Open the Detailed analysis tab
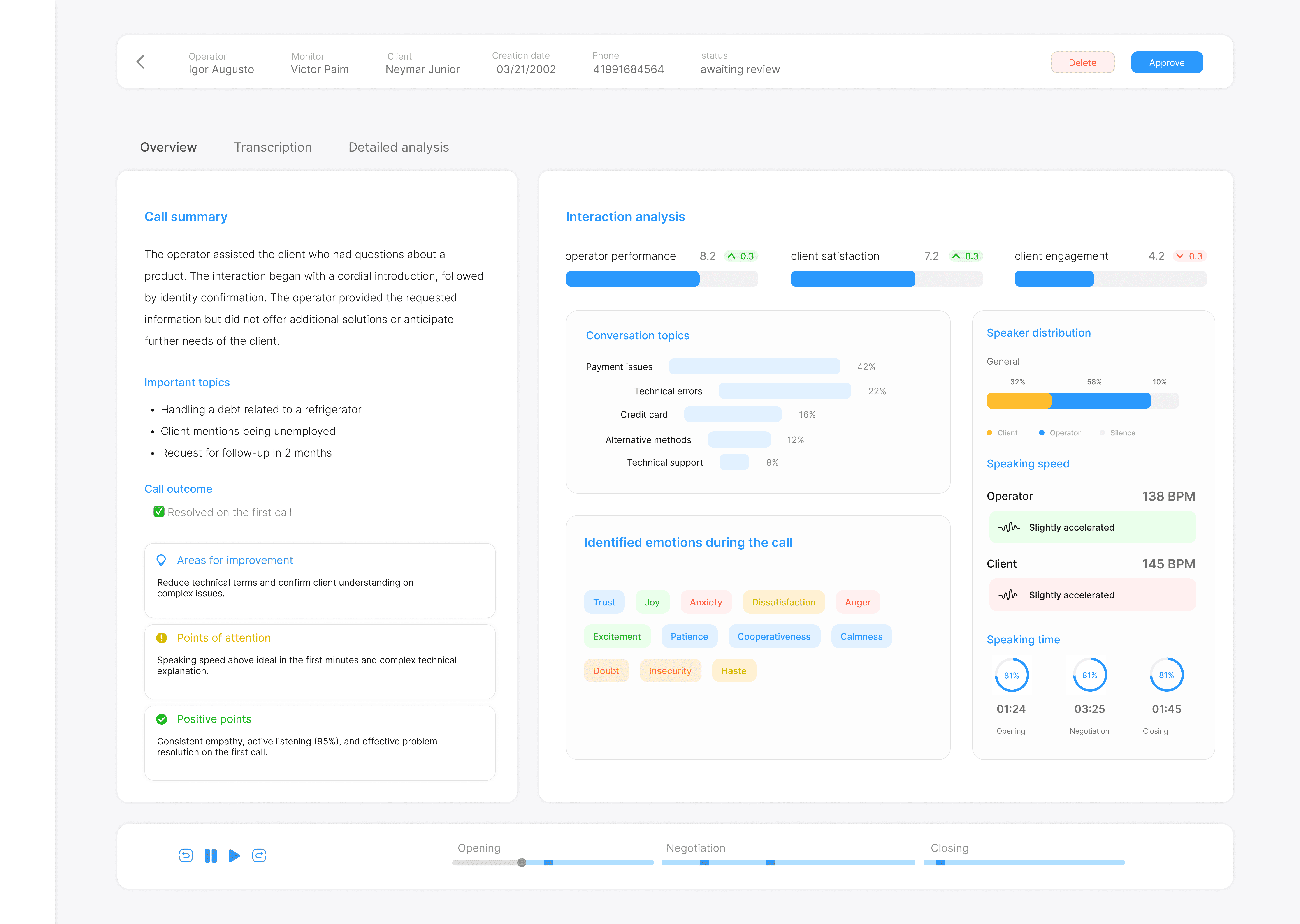 (x=398, y=147)
